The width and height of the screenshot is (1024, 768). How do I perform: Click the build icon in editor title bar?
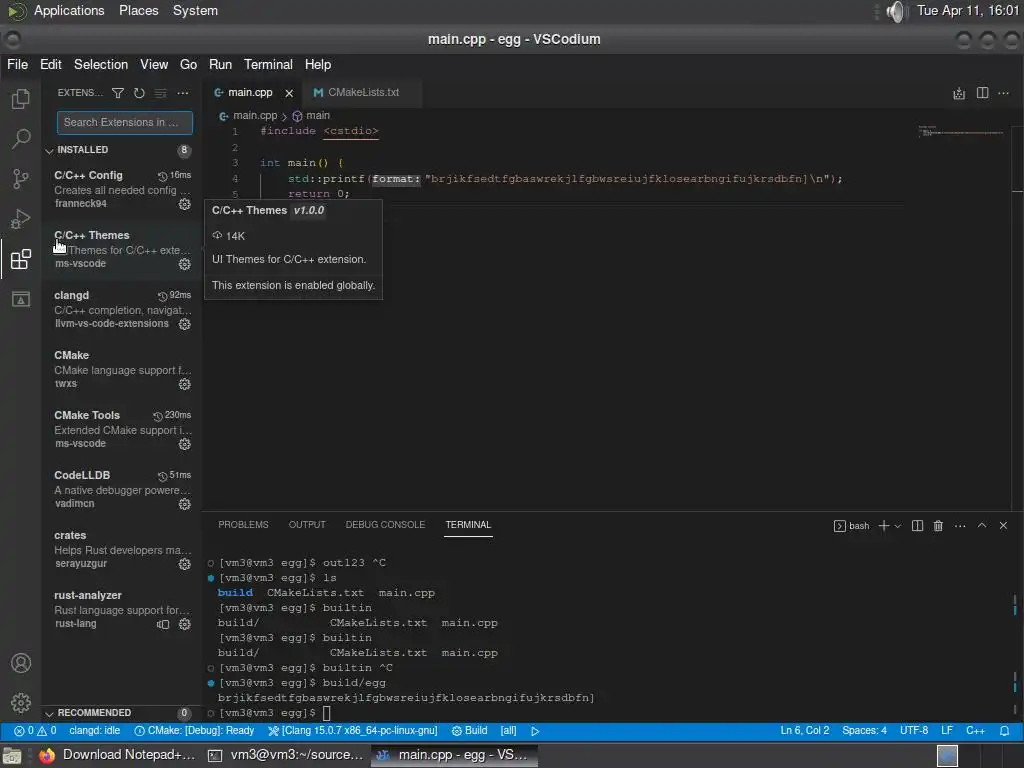[959, 93]
